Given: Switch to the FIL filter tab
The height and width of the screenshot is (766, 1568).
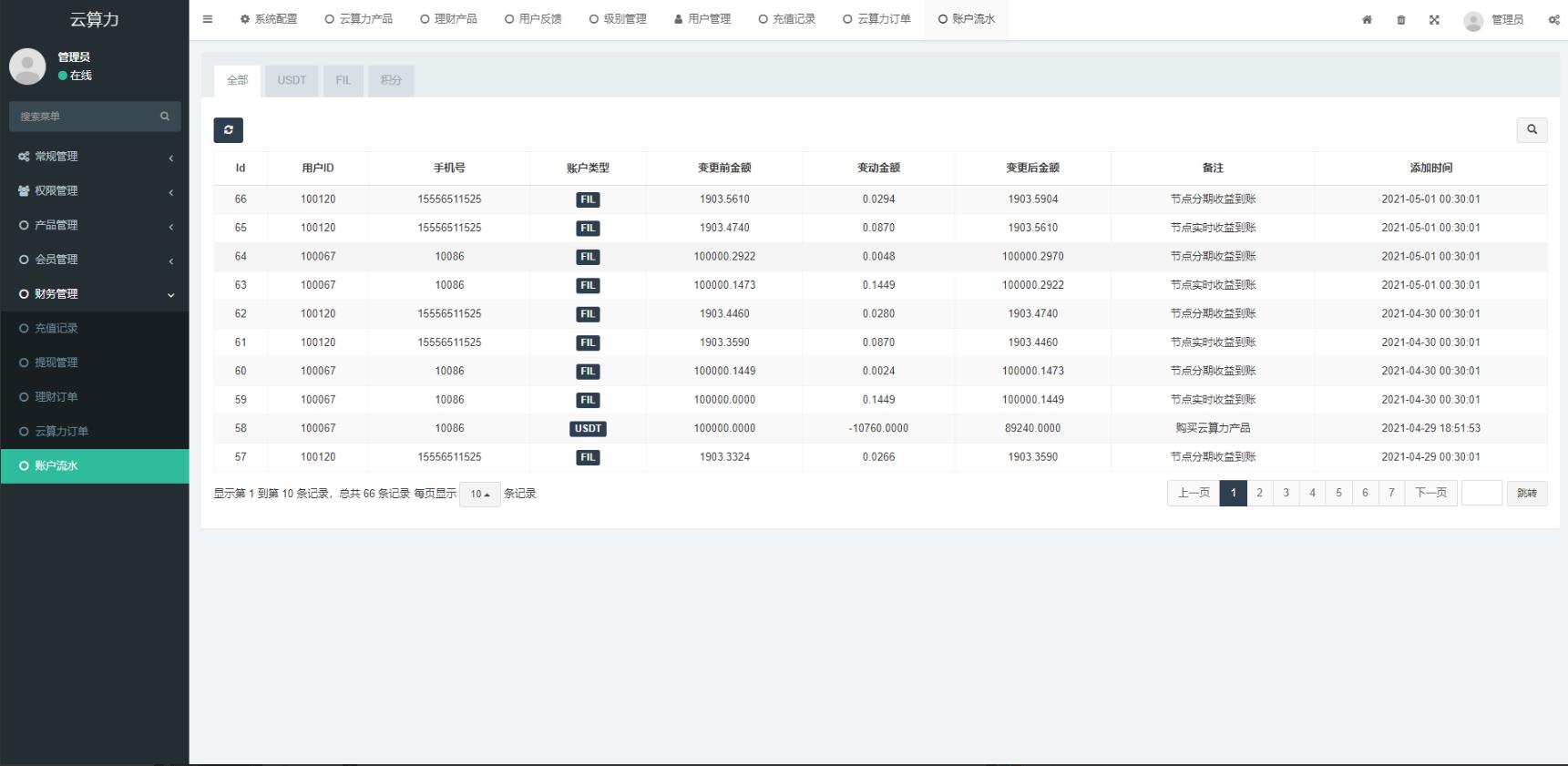Looking at the screenshot, I should [x=343, y=80].
